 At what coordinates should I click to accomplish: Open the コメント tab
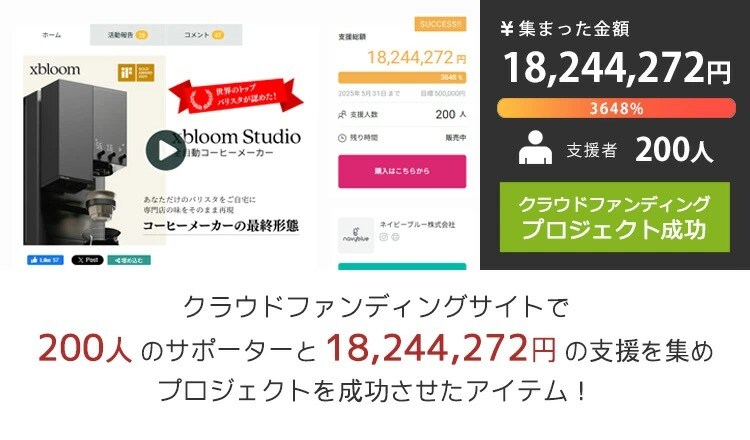point(204,35)
